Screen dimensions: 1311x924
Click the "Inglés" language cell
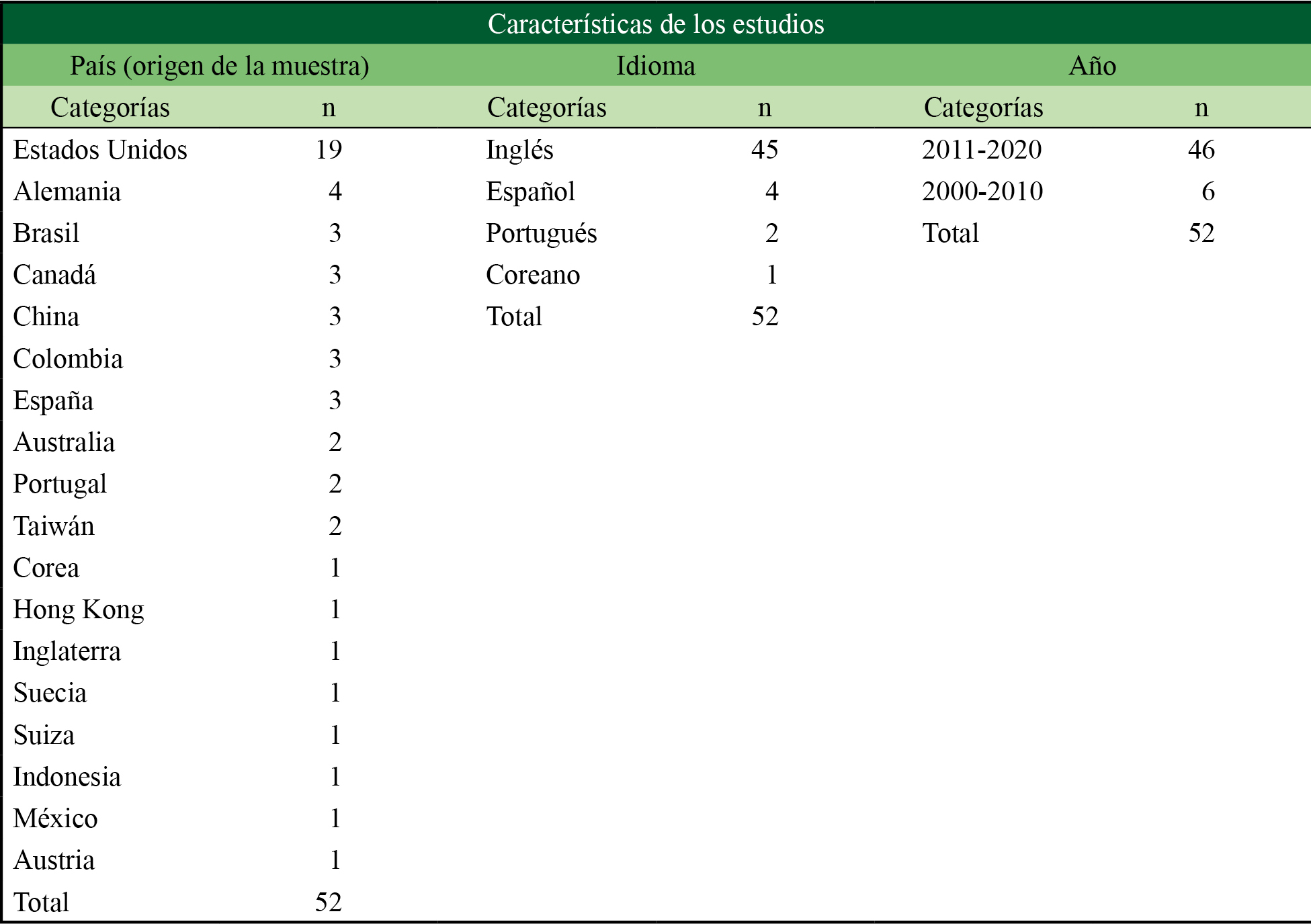point(519,150)
